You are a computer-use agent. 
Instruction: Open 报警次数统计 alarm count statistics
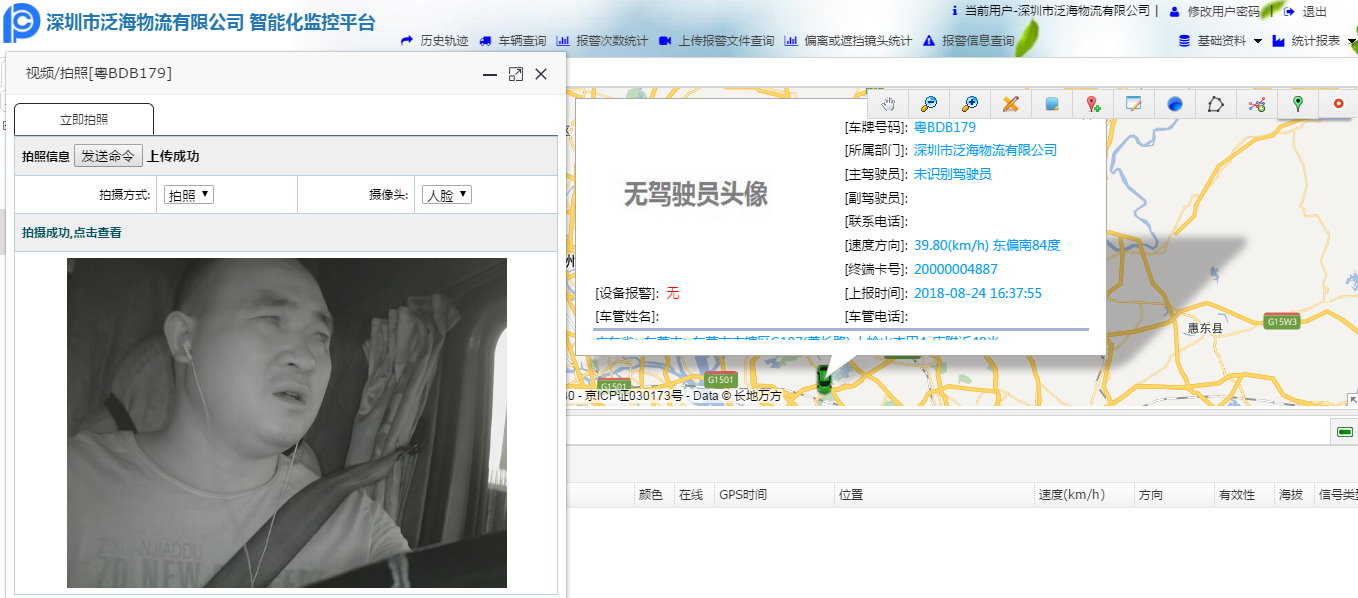pyautogui.click(x=602, y=41)
